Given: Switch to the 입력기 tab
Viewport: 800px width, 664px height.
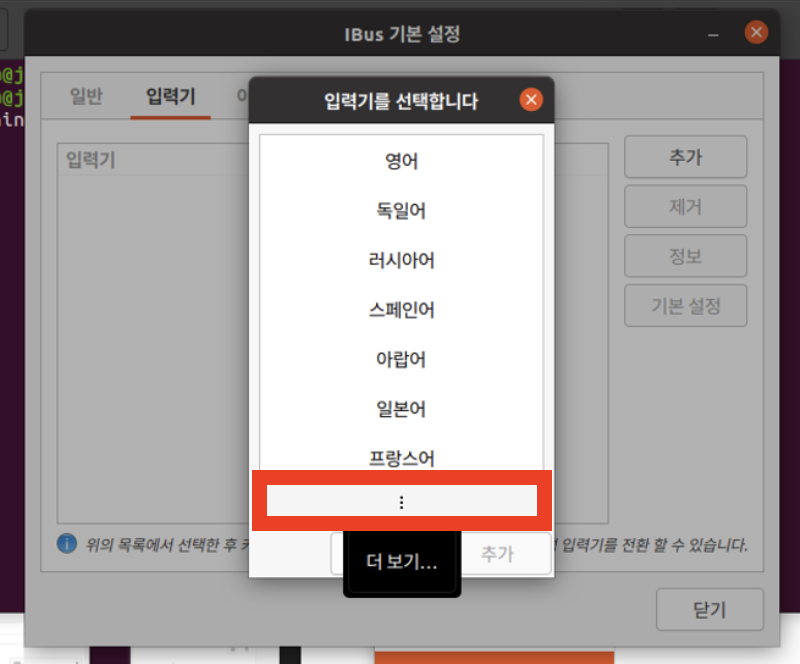Looking at the screenshot, I should pos(170,96).
